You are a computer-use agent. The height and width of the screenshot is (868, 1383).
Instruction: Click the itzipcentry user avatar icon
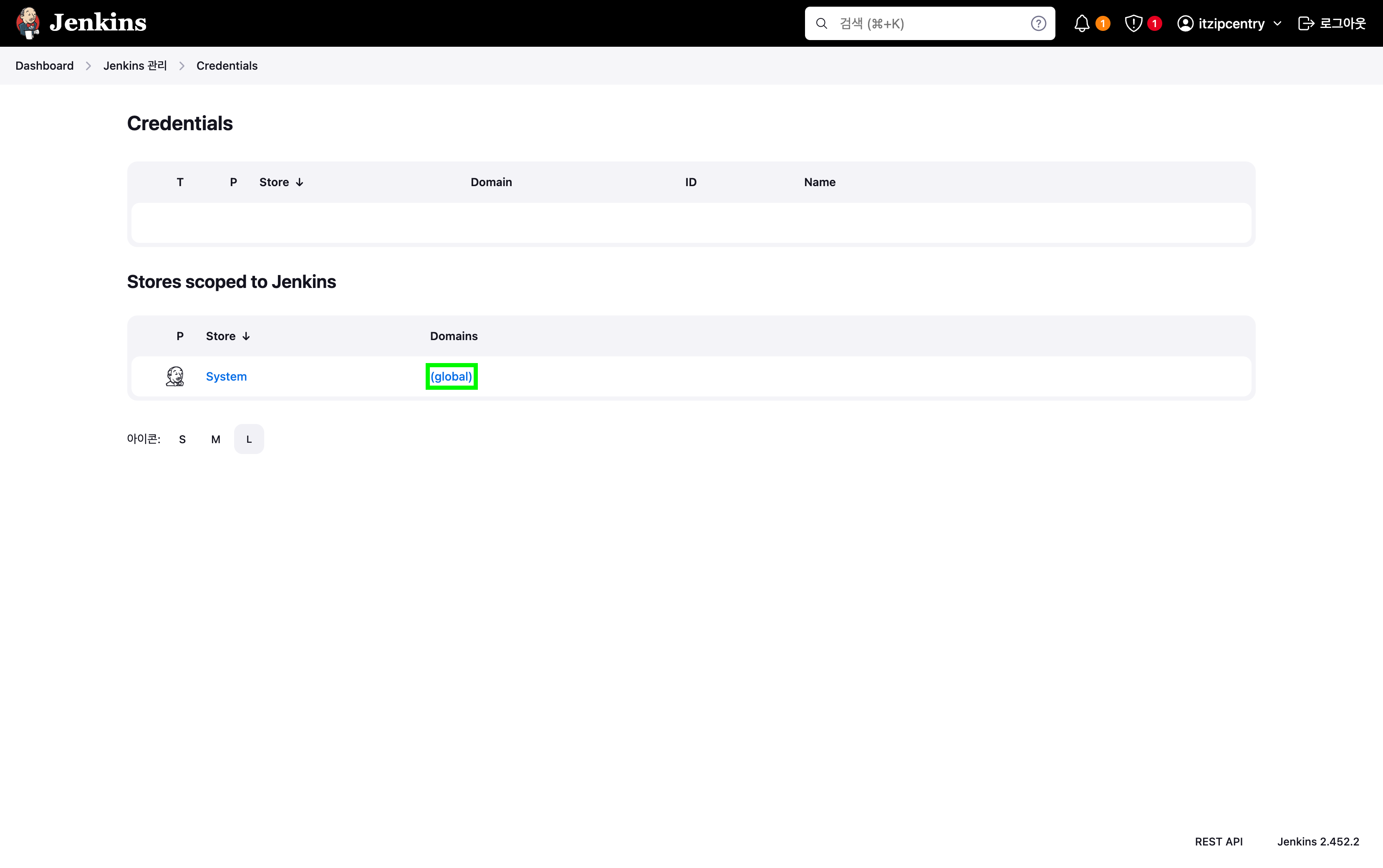1185,23
